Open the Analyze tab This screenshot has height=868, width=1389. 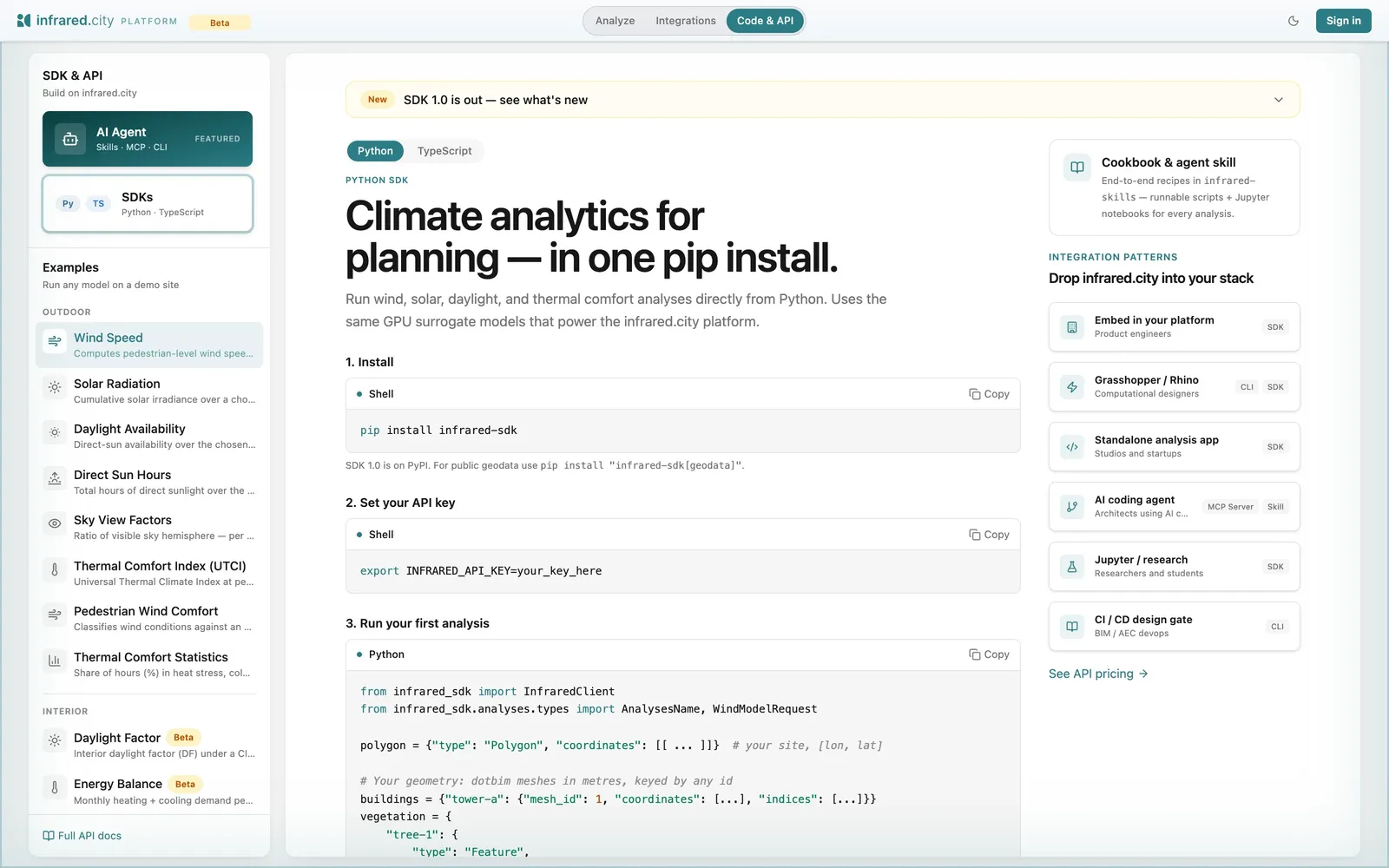[x=615, y=21]
